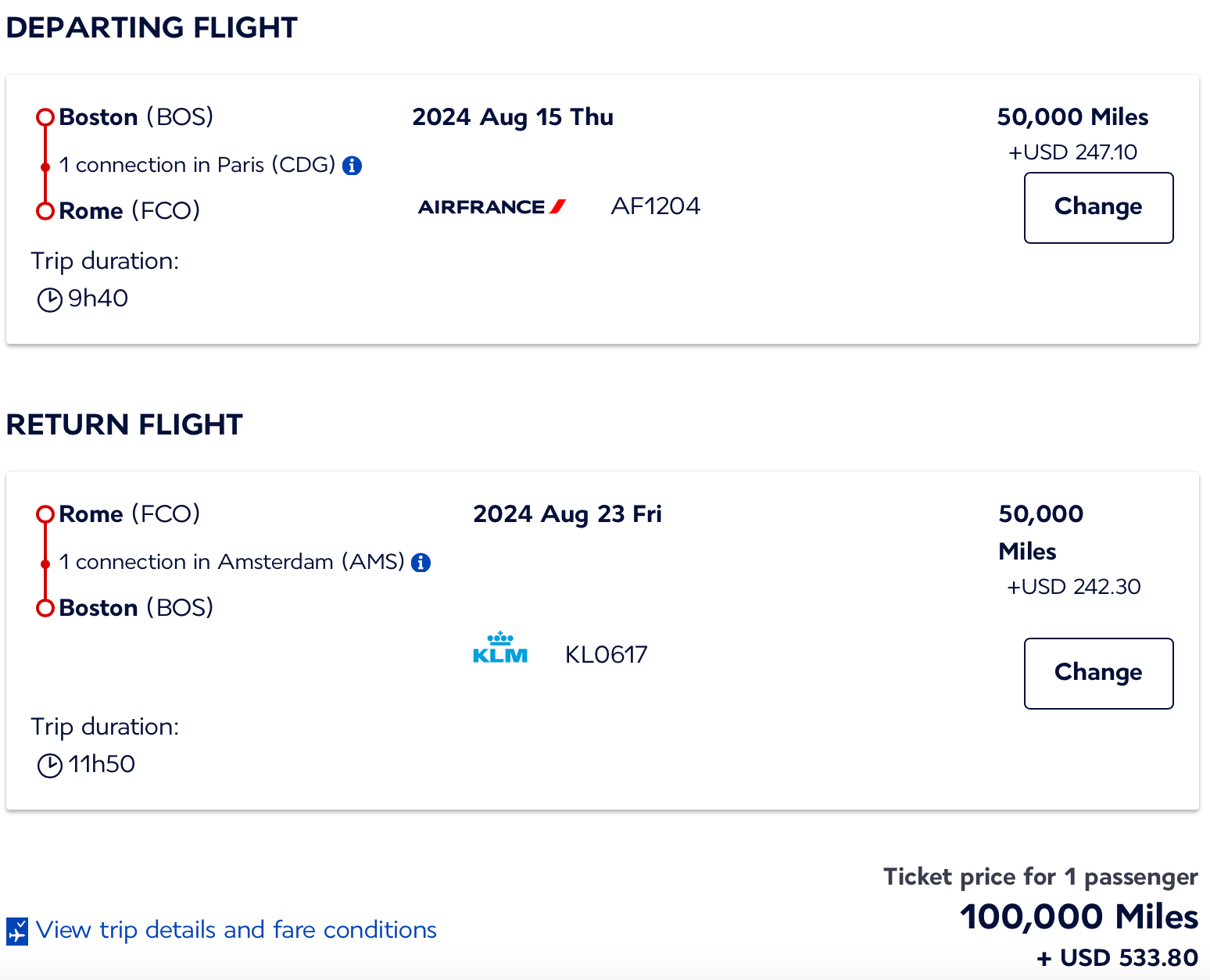Click the 100,000 Miles total price

[1079, 917]
